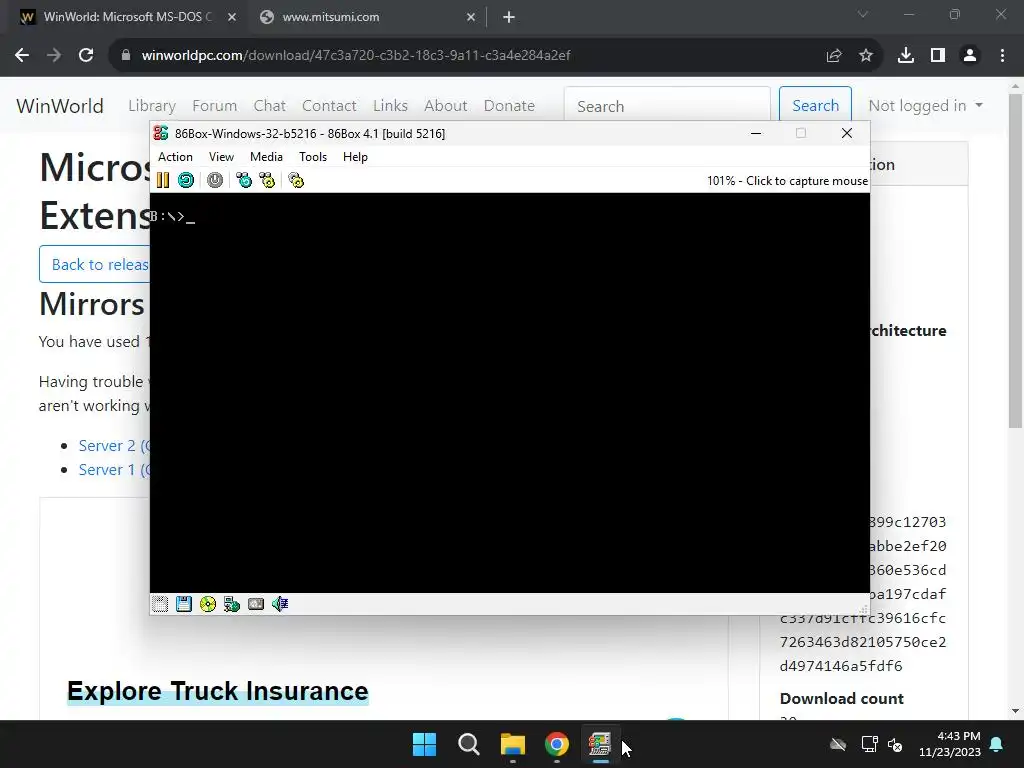Open Windows taskbar search
The width and height of the screenshot is (1024, 768).
pos(469,744)
